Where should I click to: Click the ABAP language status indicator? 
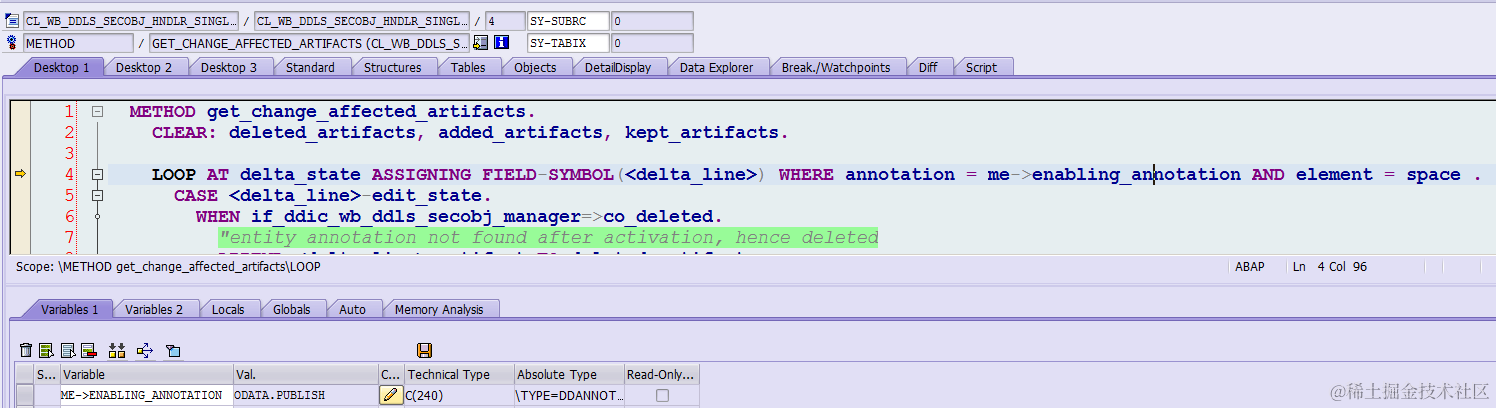coord(1250,267)
